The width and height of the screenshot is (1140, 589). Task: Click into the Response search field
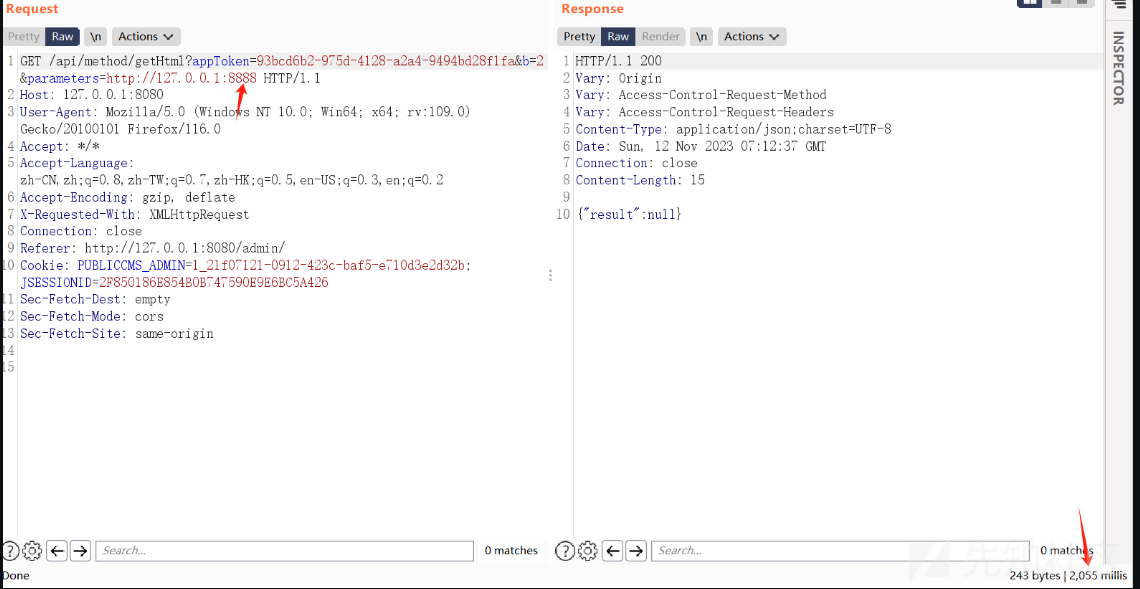tap(840, 550)
